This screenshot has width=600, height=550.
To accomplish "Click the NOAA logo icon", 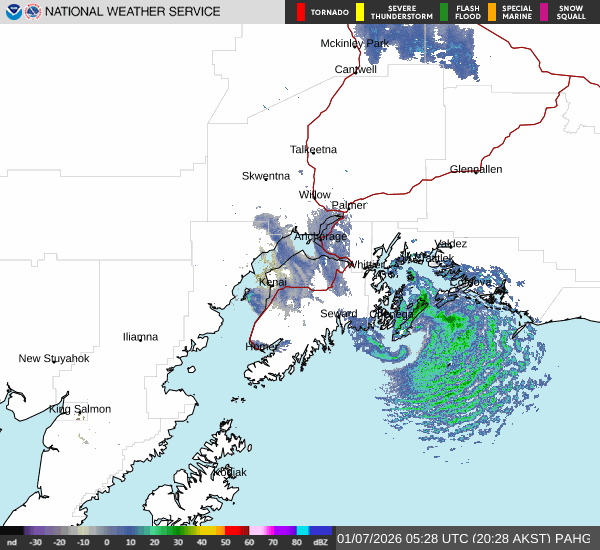I will [12, 12].
